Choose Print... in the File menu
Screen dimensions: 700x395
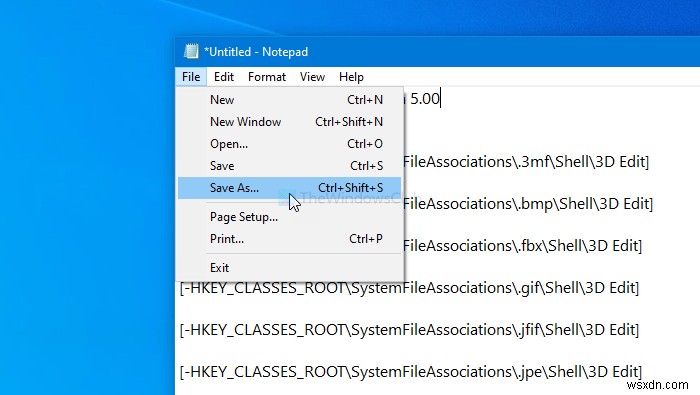(x=289, y=239)
